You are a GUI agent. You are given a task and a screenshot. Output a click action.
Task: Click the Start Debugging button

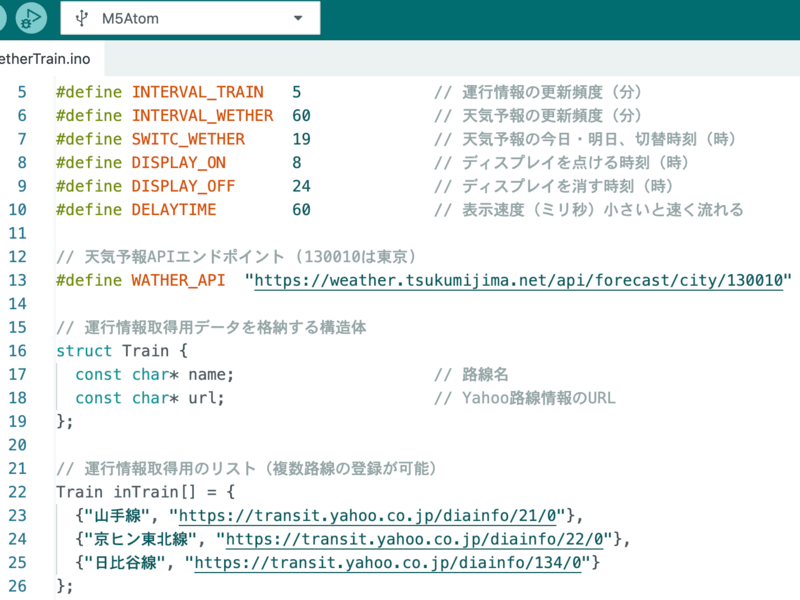[34, 18]
